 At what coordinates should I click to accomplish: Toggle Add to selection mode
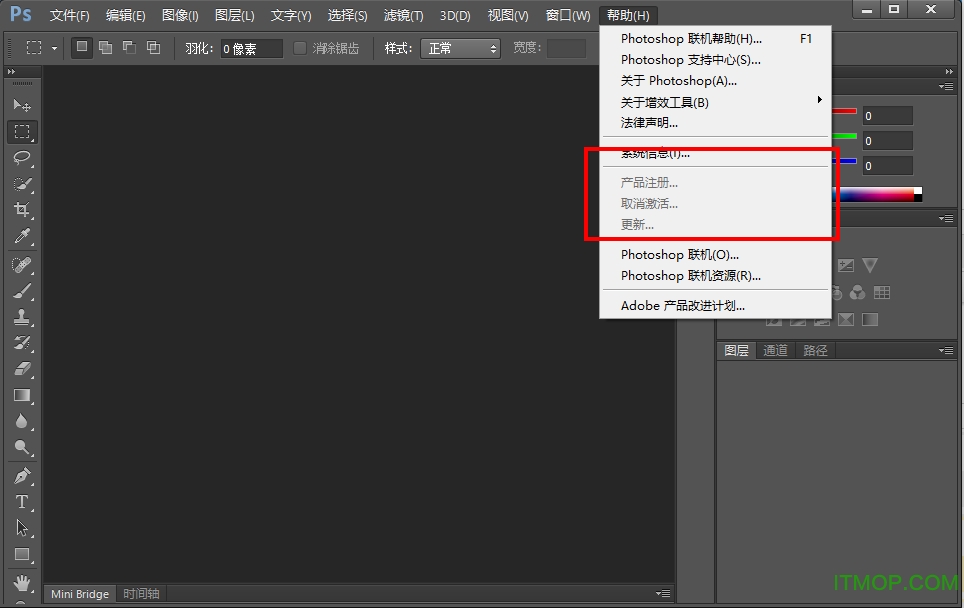(104, 46)
